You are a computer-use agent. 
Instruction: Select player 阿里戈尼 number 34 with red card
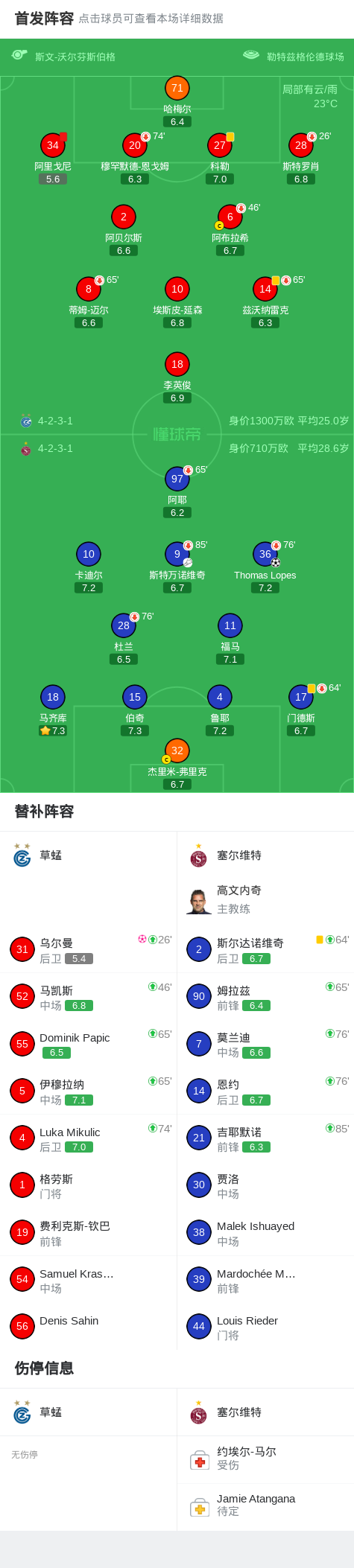point(53,145)
